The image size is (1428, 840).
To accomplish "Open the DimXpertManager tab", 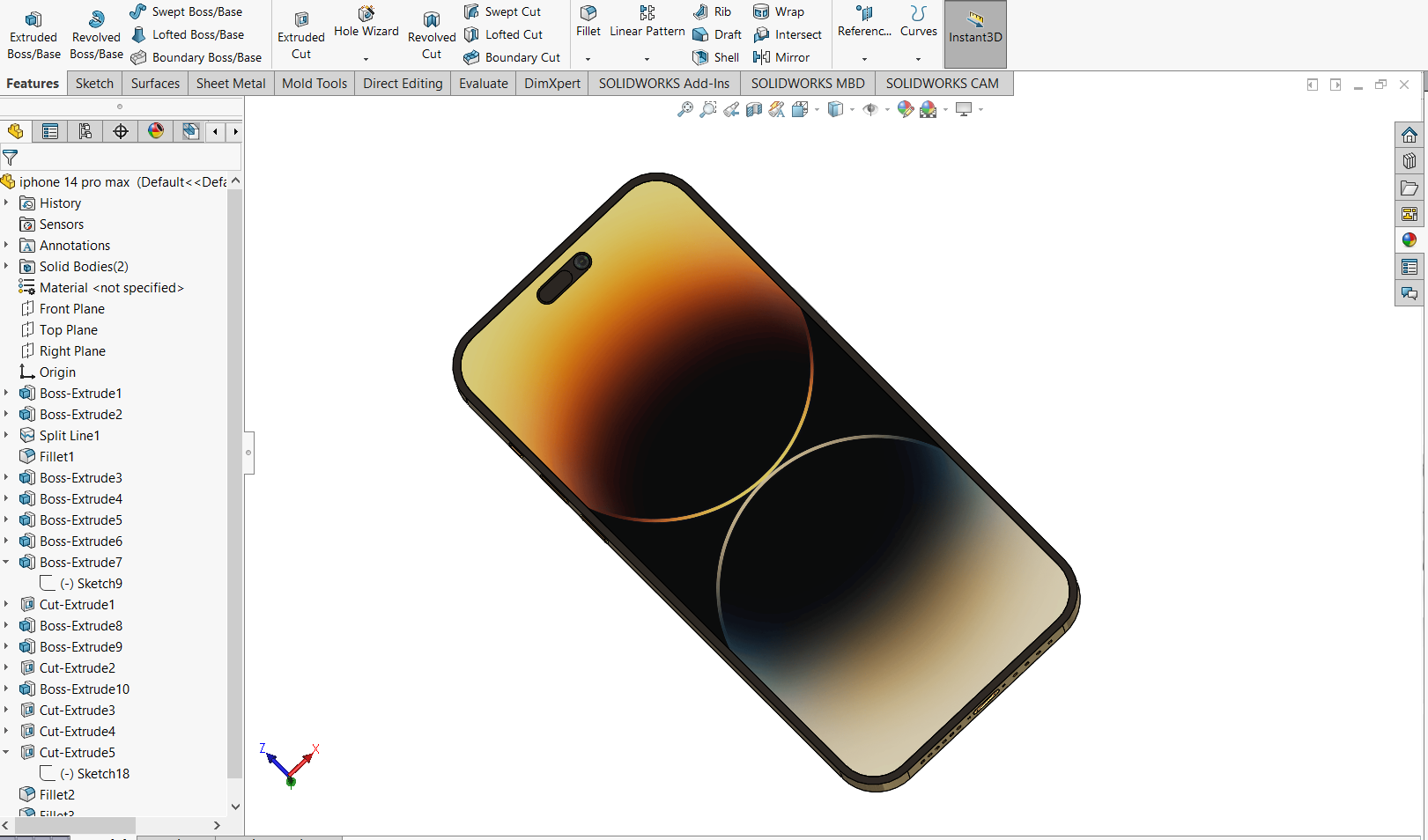I will click(121, 131).
